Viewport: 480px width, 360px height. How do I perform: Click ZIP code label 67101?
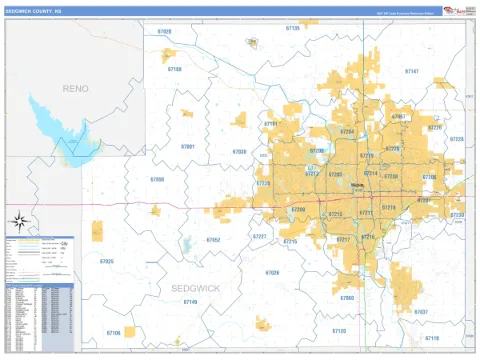271,124
